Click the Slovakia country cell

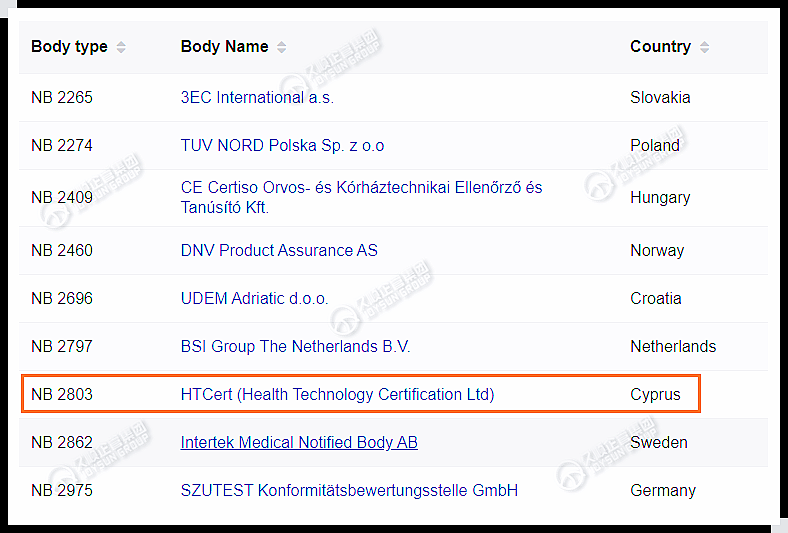[x=660, y=97]
